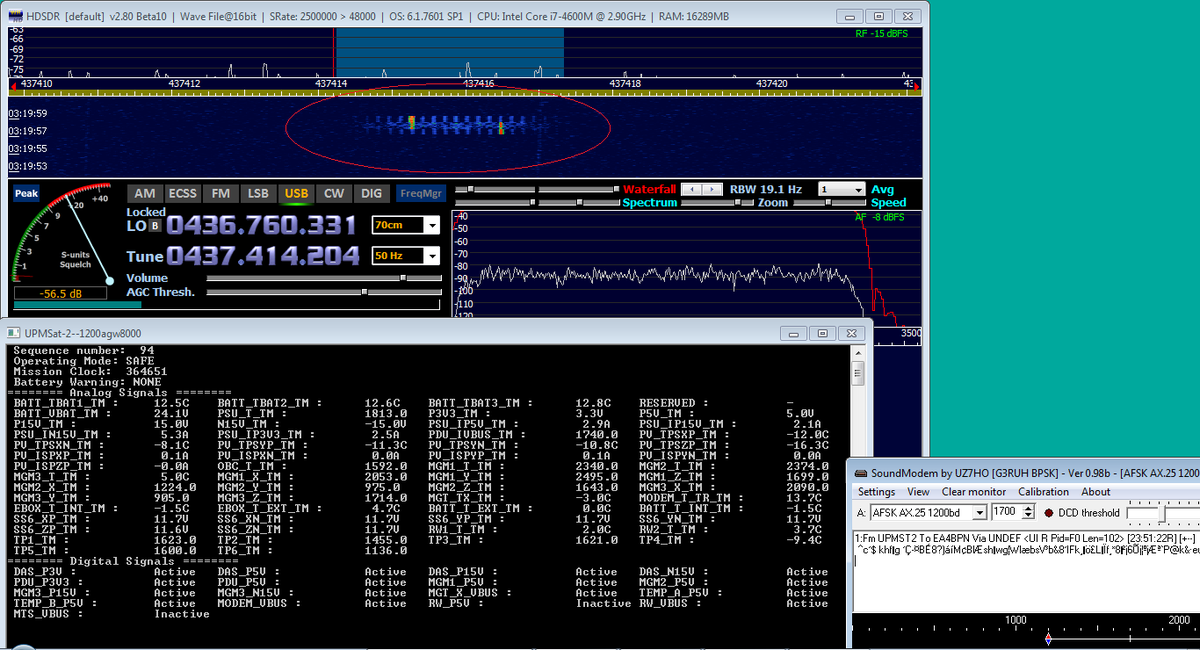The height and width of the screenshot is (650, 1200).
Task: Click Sequence number: 94 line in console
Action: [83, 350]
